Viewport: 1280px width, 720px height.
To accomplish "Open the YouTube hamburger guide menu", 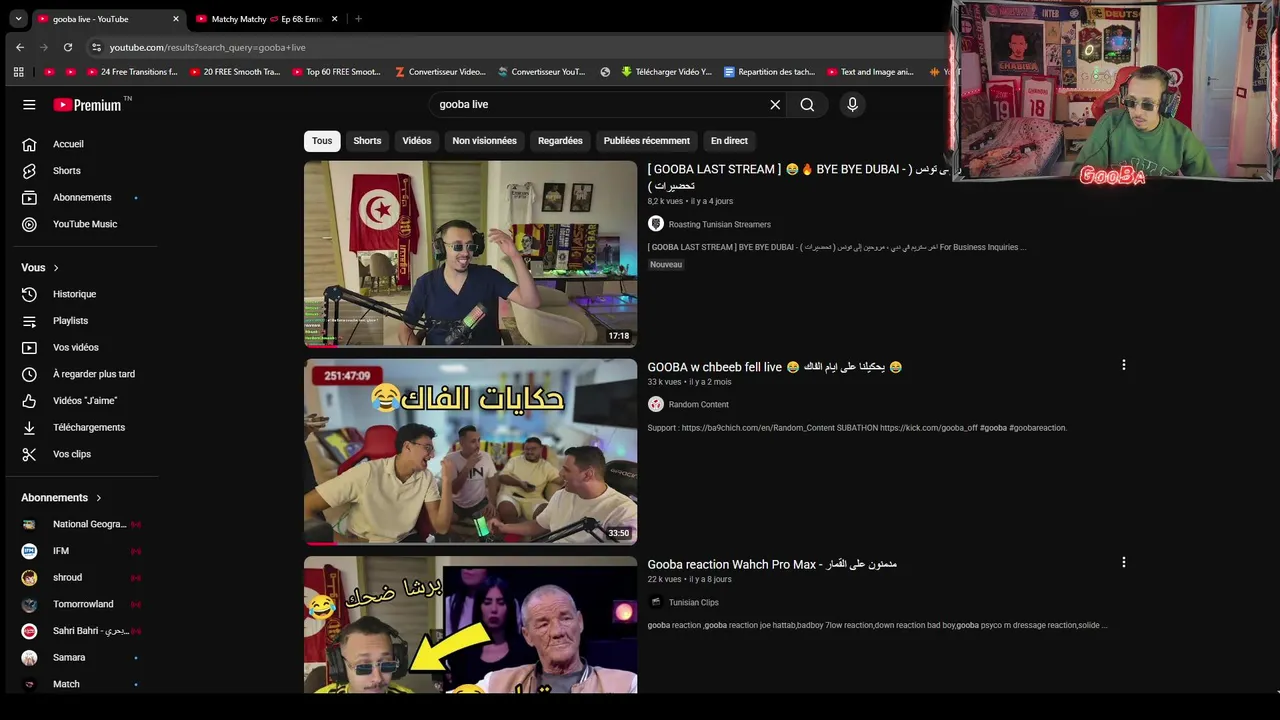I will 29,105.
